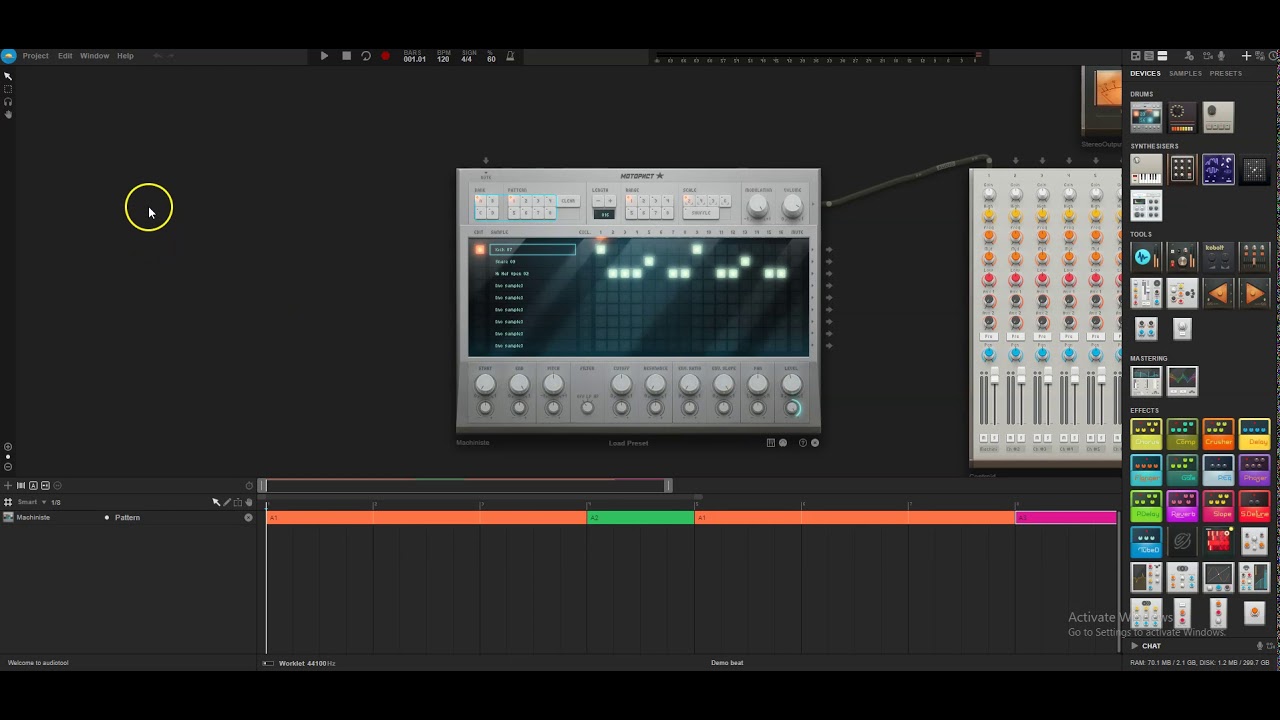
Task: Click the zoom in button on desktop
Action: [x=8, y=447]
